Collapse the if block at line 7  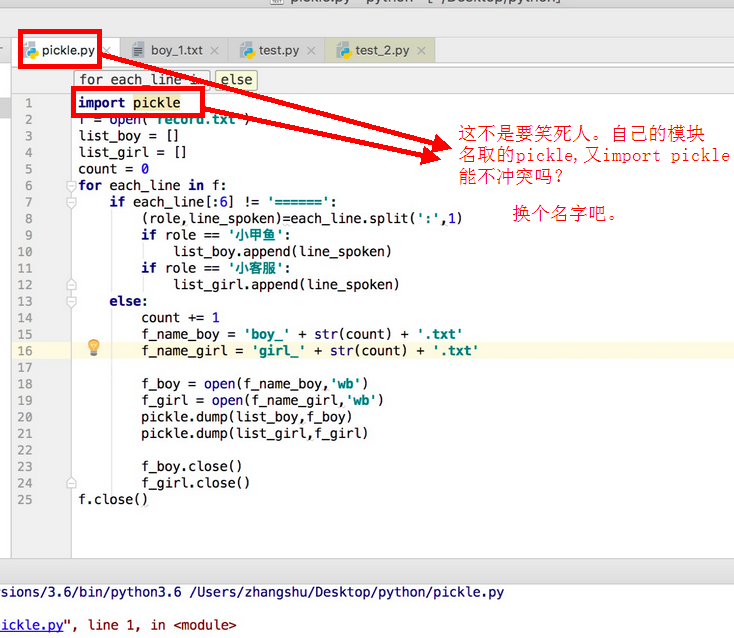click(x=71, y=202)
